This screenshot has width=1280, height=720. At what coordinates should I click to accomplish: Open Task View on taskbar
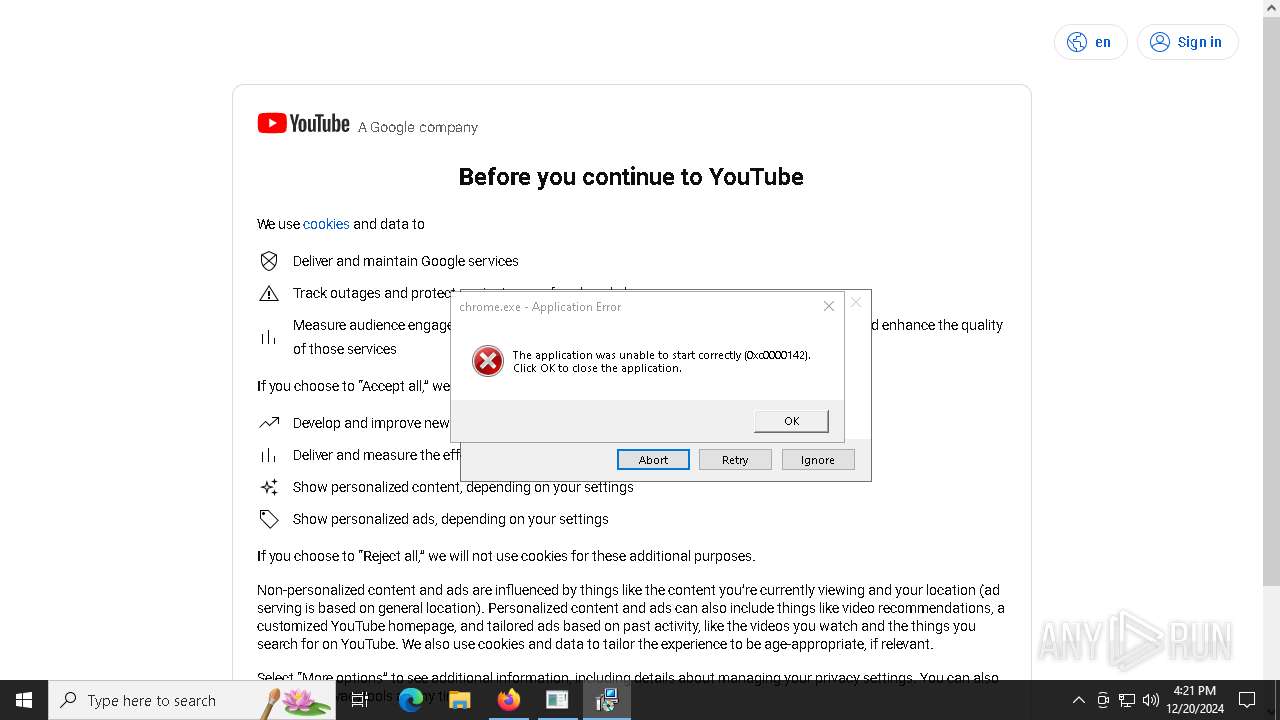click(360, 700)
